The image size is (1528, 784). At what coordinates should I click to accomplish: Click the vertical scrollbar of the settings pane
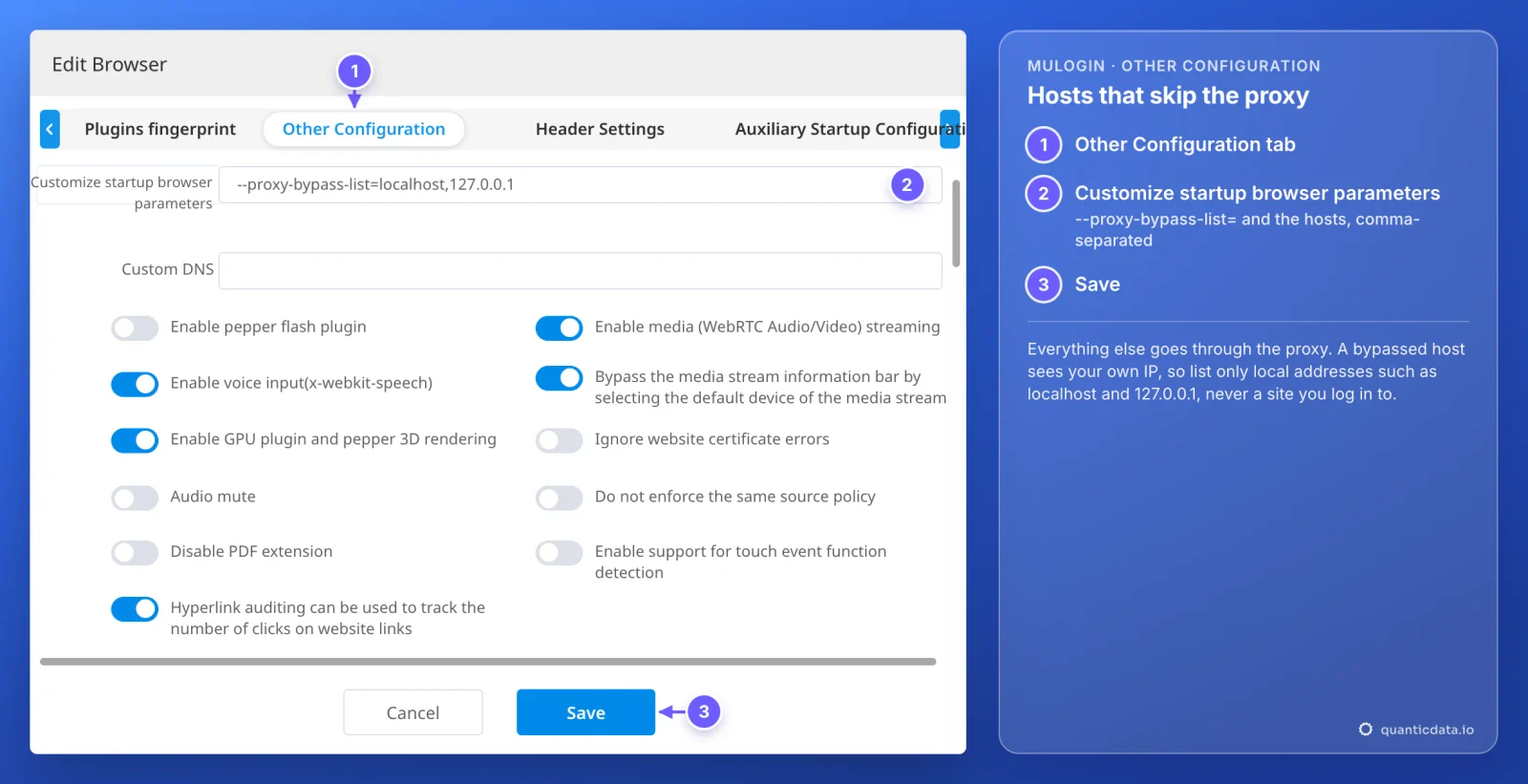[956, 223]
